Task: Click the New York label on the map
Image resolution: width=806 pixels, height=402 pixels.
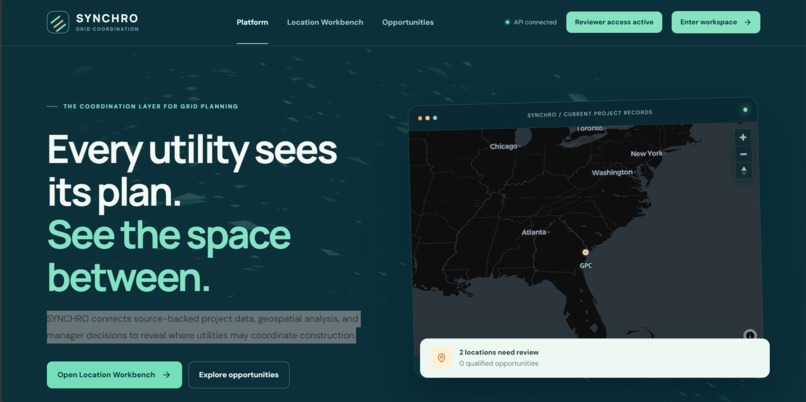Action: pos(646,153)
